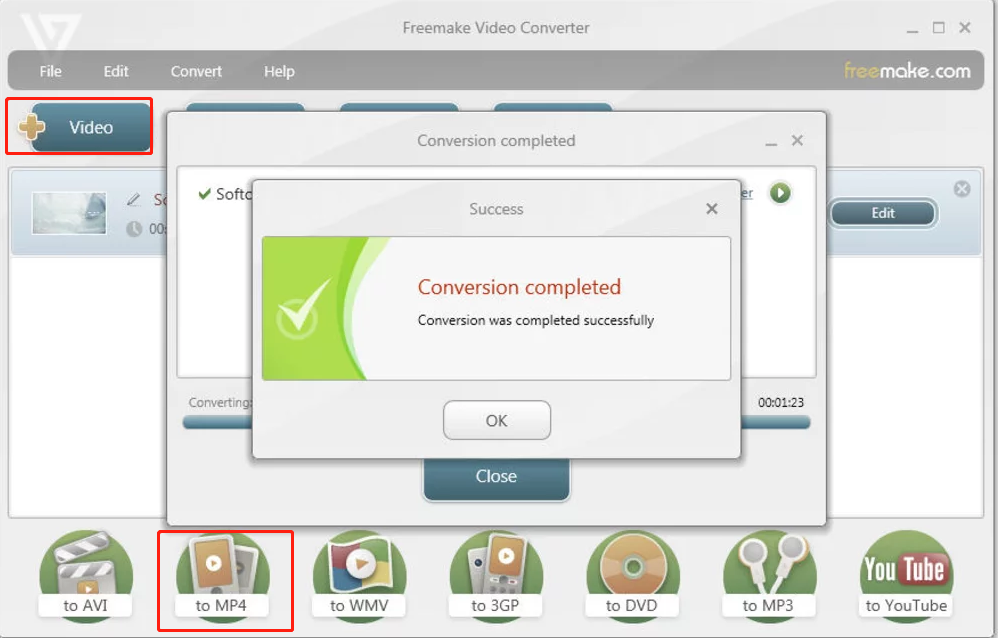This screenshot has width=998, height=638.
Task: Choose the to MP4 output format
Action: coord(221,576)
